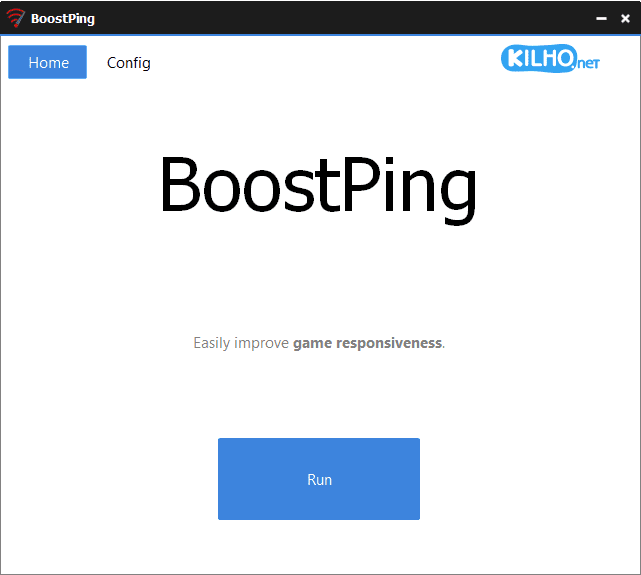
Task: Open the Config tab
Action: coord(129,63)
